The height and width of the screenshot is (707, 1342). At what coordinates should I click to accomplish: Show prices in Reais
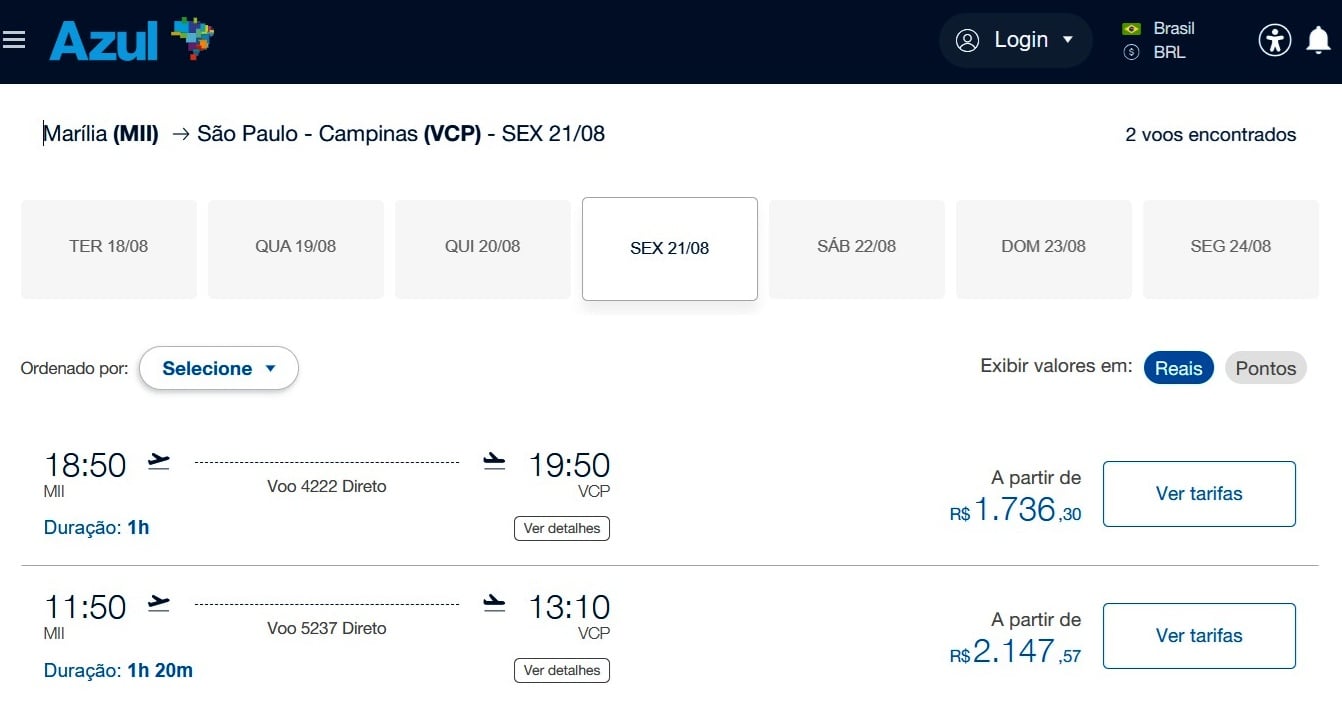tap(1179, 368)
